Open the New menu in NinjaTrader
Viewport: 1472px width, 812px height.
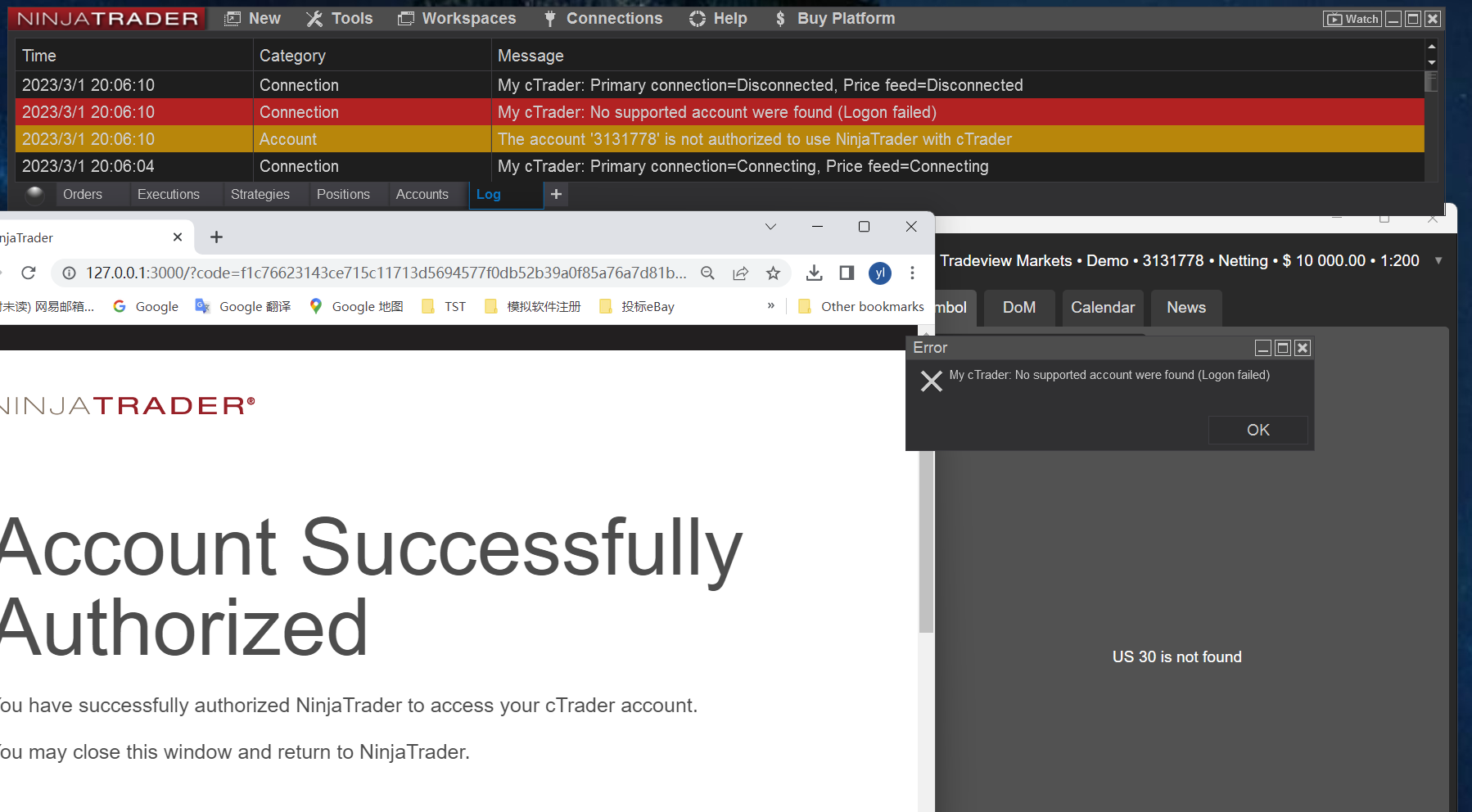pyautogui.click(x=253, y=19)
